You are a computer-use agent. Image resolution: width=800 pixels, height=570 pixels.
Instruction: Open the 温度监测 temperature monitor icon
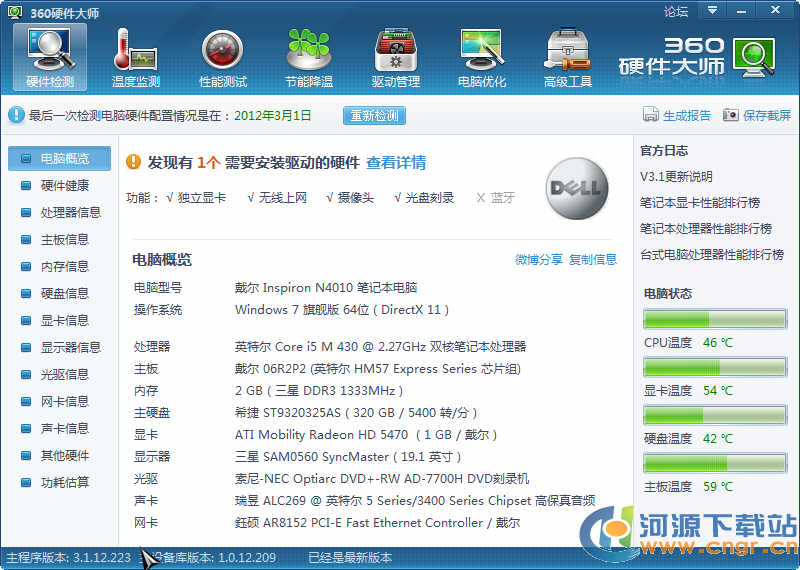pyautogui.click(x=136, y=50)
